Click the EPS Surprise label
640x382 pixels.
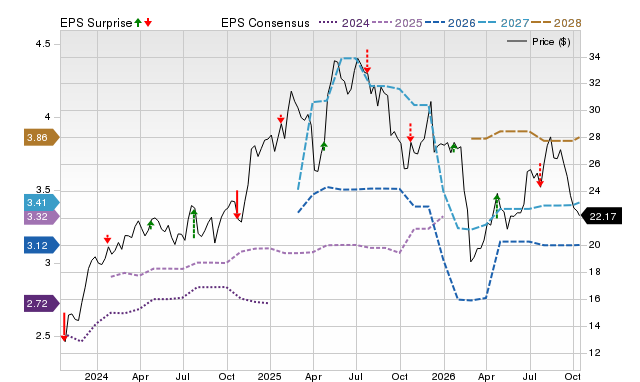96,23
